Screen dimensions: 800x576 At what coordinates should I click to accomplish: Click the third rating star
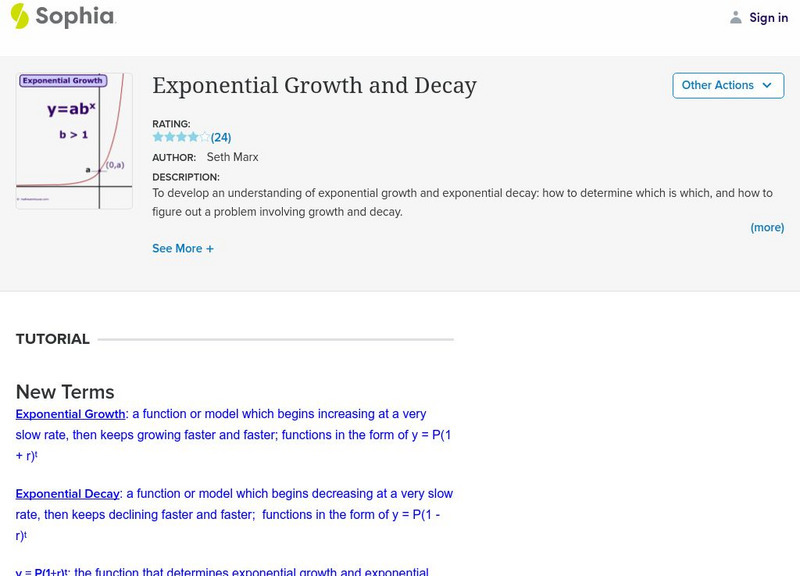click(181, 137)
